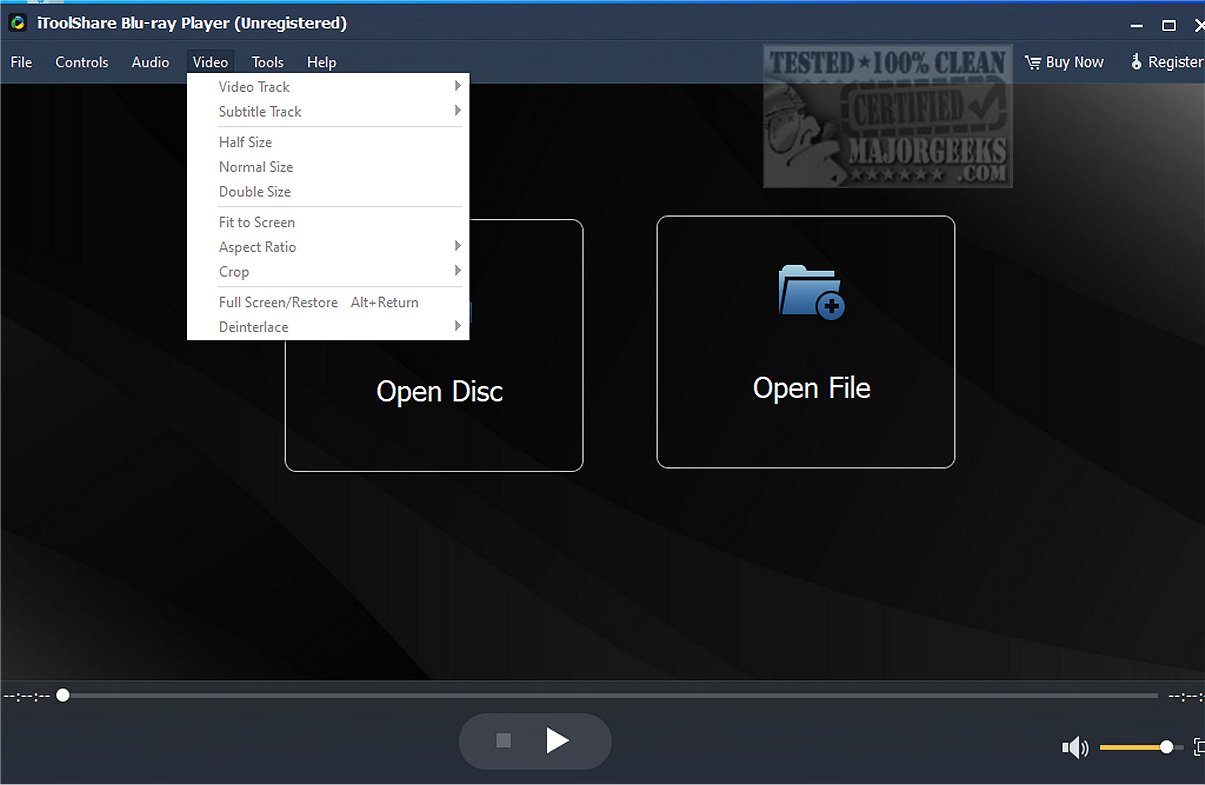Open the Help menu
This screenshot has width=1205, height=785.
322,62
